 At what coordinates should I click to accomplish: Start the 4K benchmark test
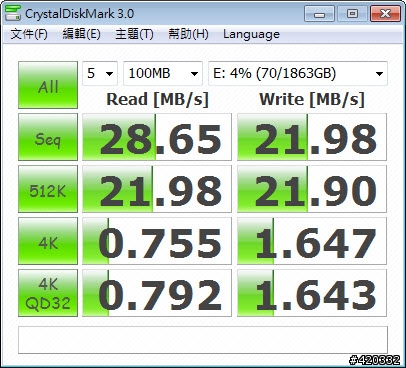tap(48, 241)
